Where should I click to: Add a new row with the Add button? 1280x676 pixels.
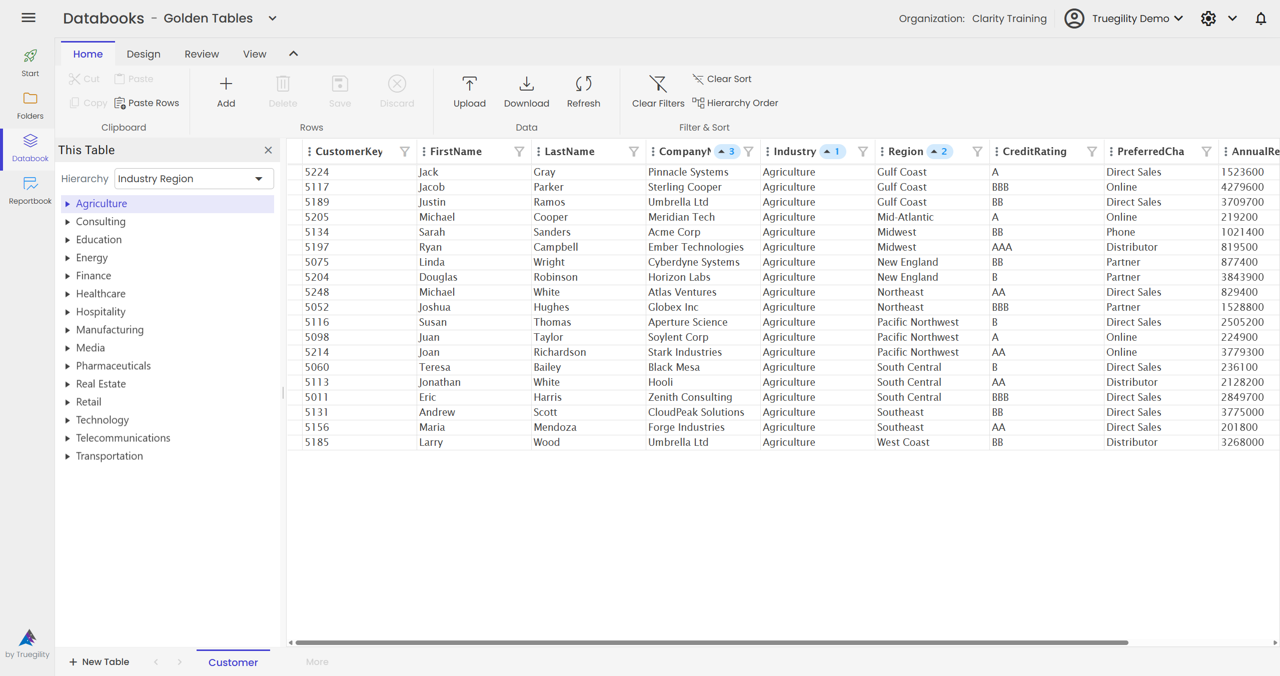pos(225,90)
